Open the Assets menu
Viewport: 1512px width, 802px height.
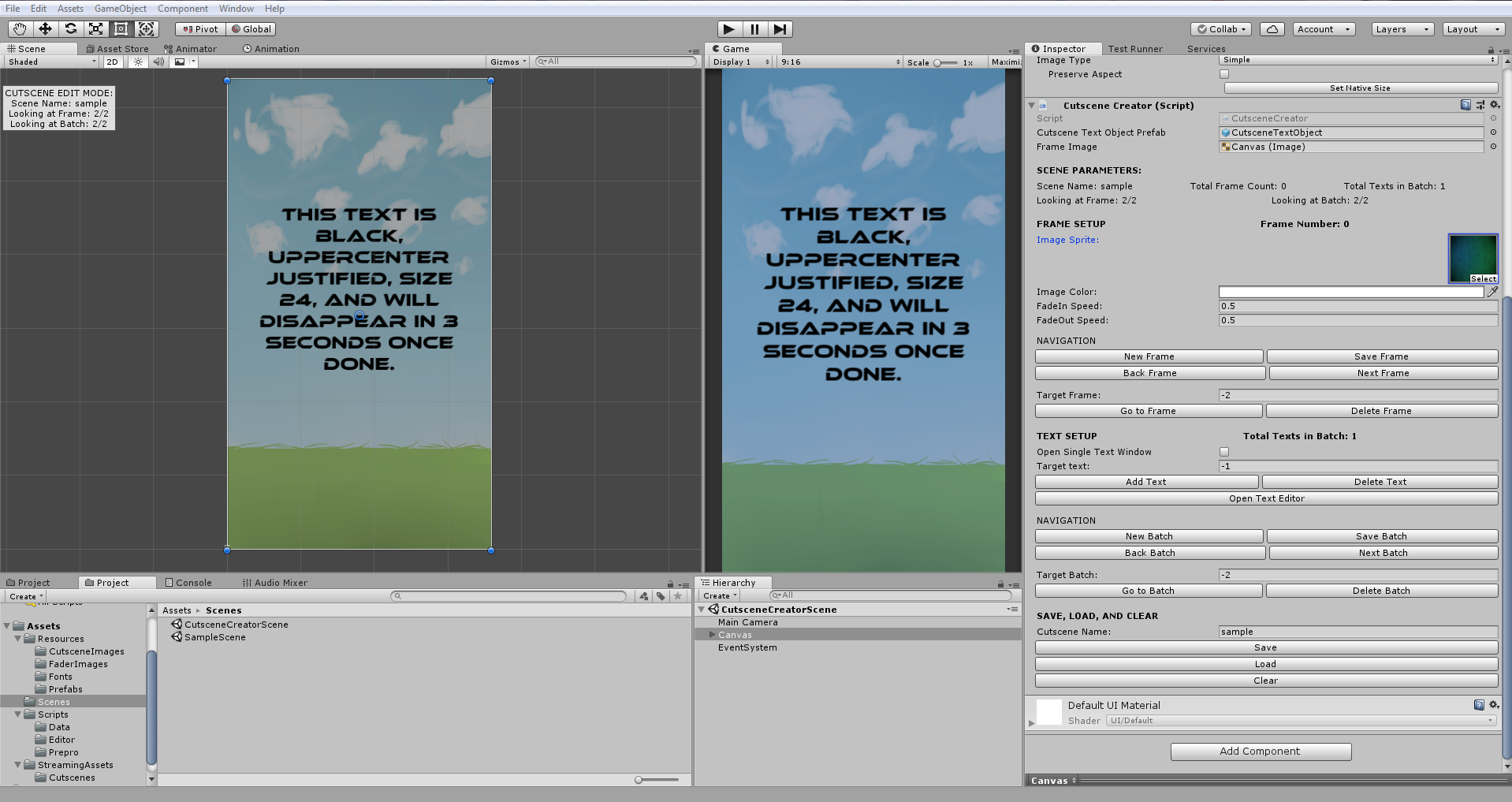click(x=70, y=9)
